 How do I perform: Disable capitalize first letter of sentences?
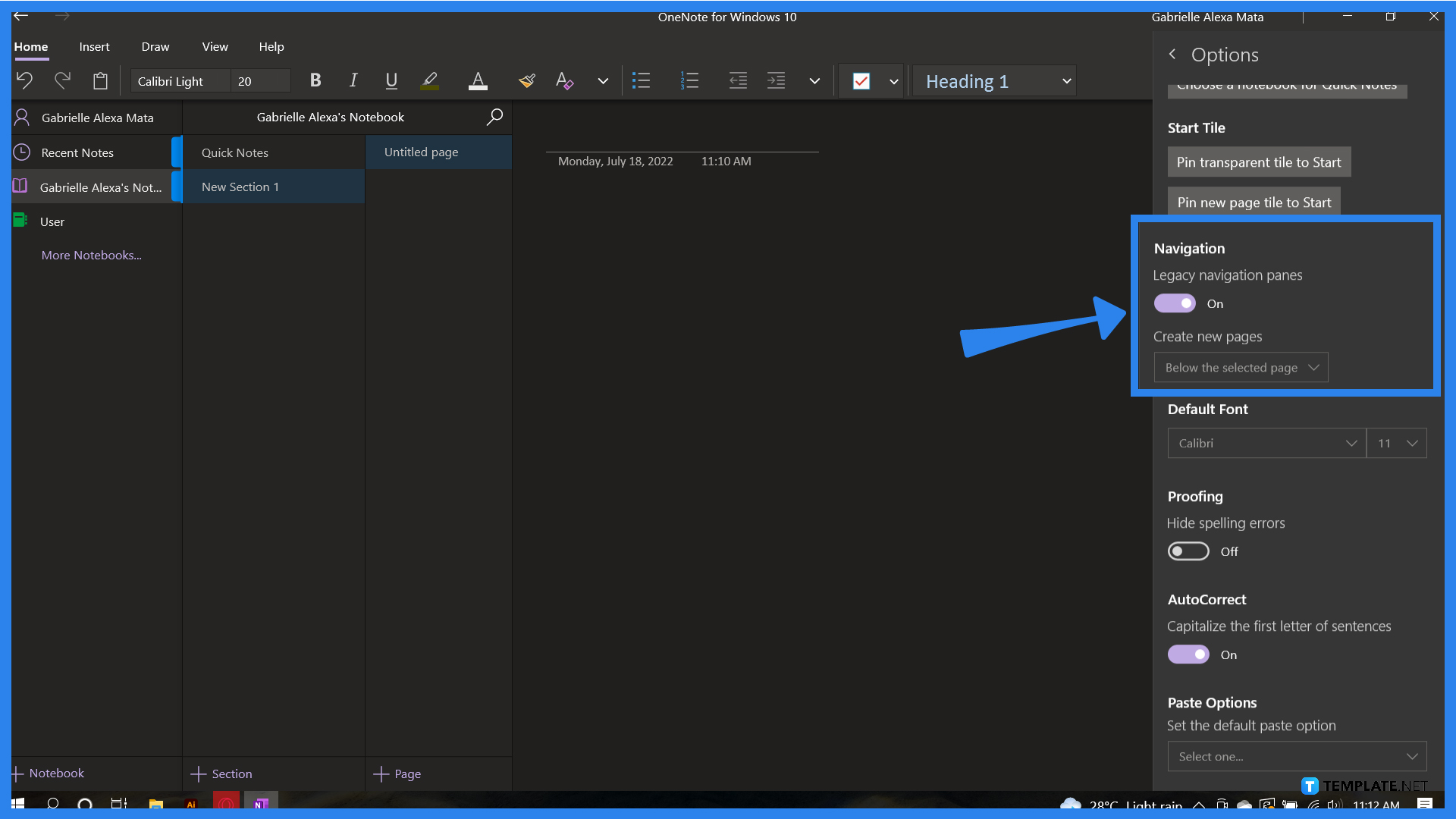point(1188,654)
